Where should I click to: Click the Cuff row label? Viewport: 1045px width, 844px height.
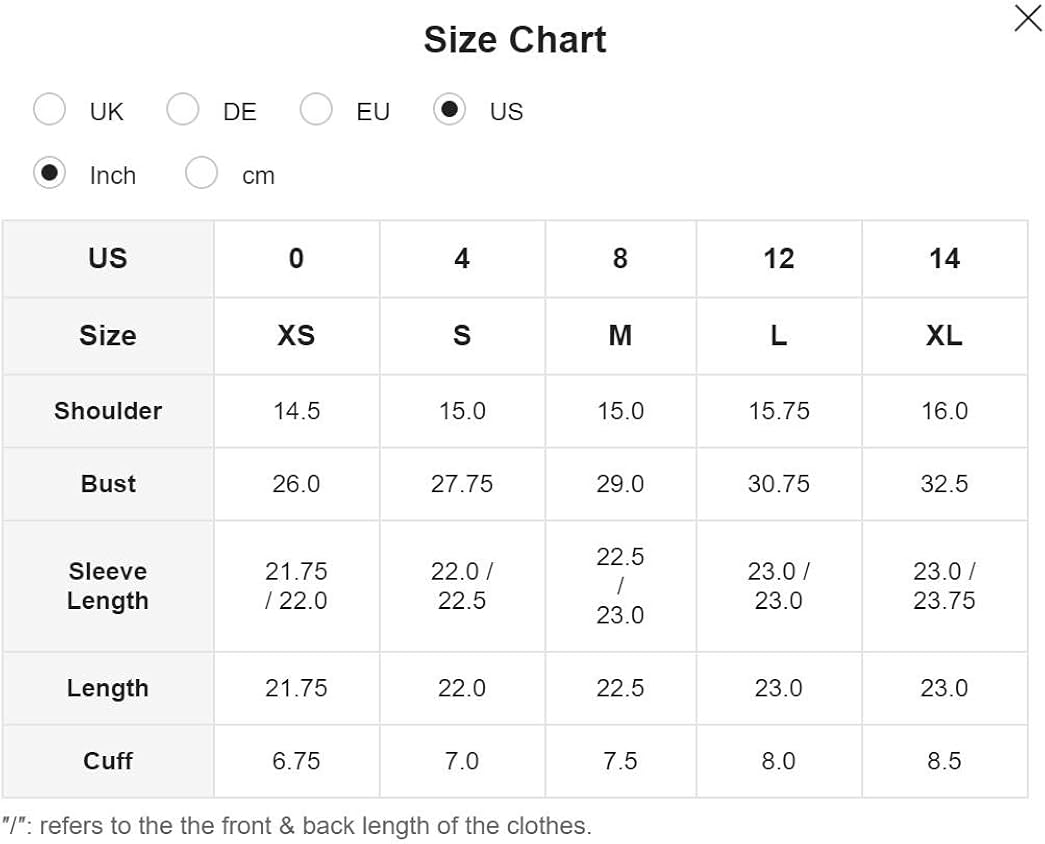pos(108,761)
